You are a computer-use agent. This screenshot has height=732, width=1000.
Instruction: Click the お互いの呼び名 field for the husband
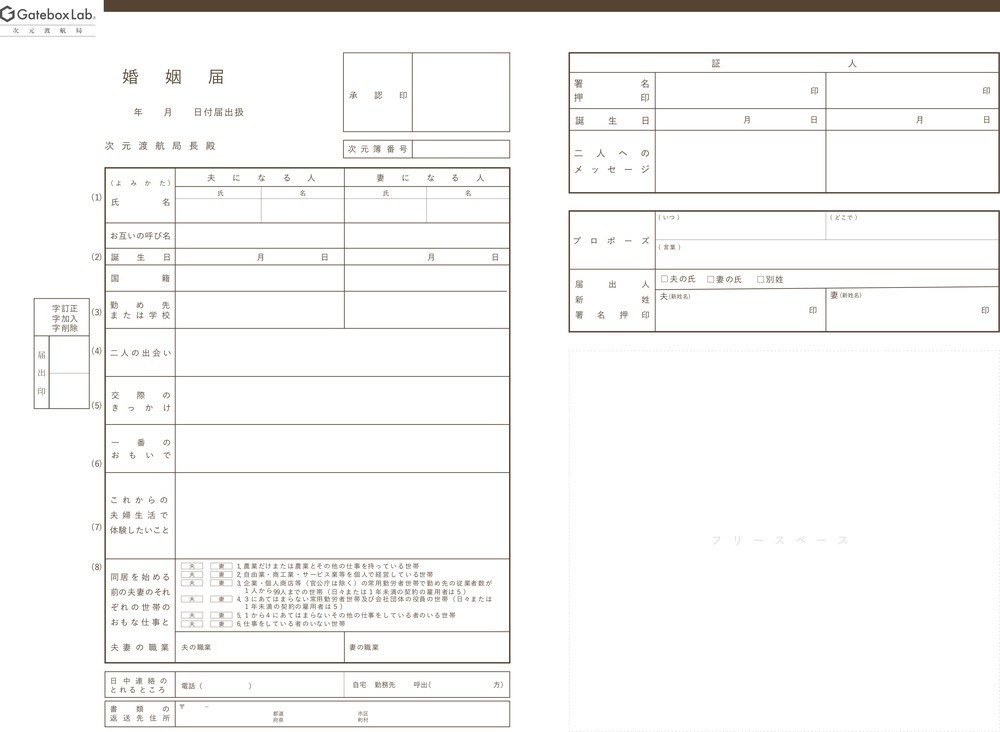260,236
